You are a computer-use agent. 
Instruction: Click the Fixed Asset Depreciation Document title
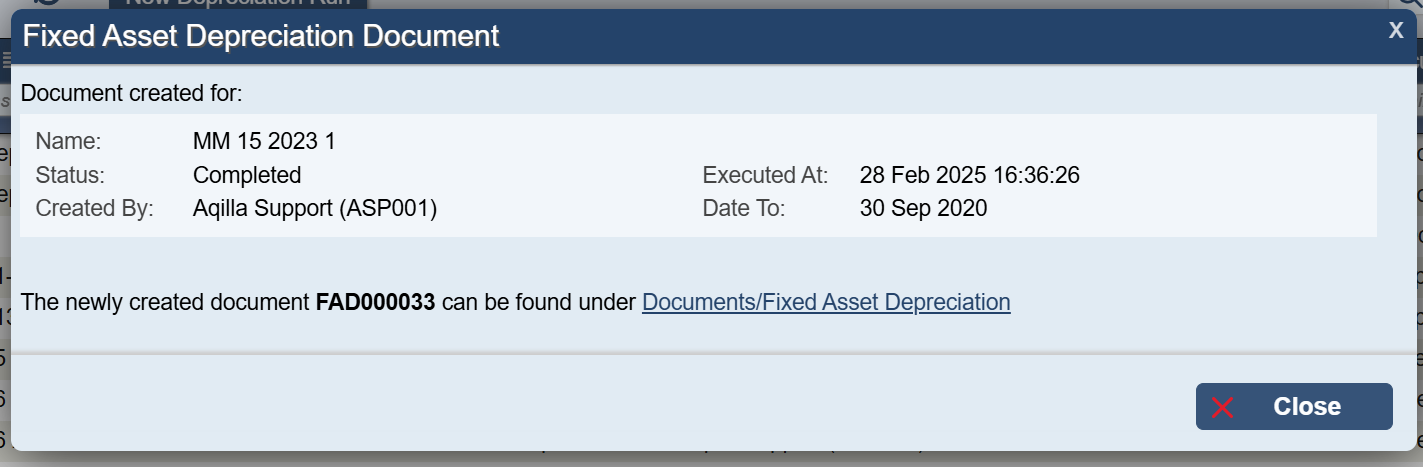tap(261, 37)
